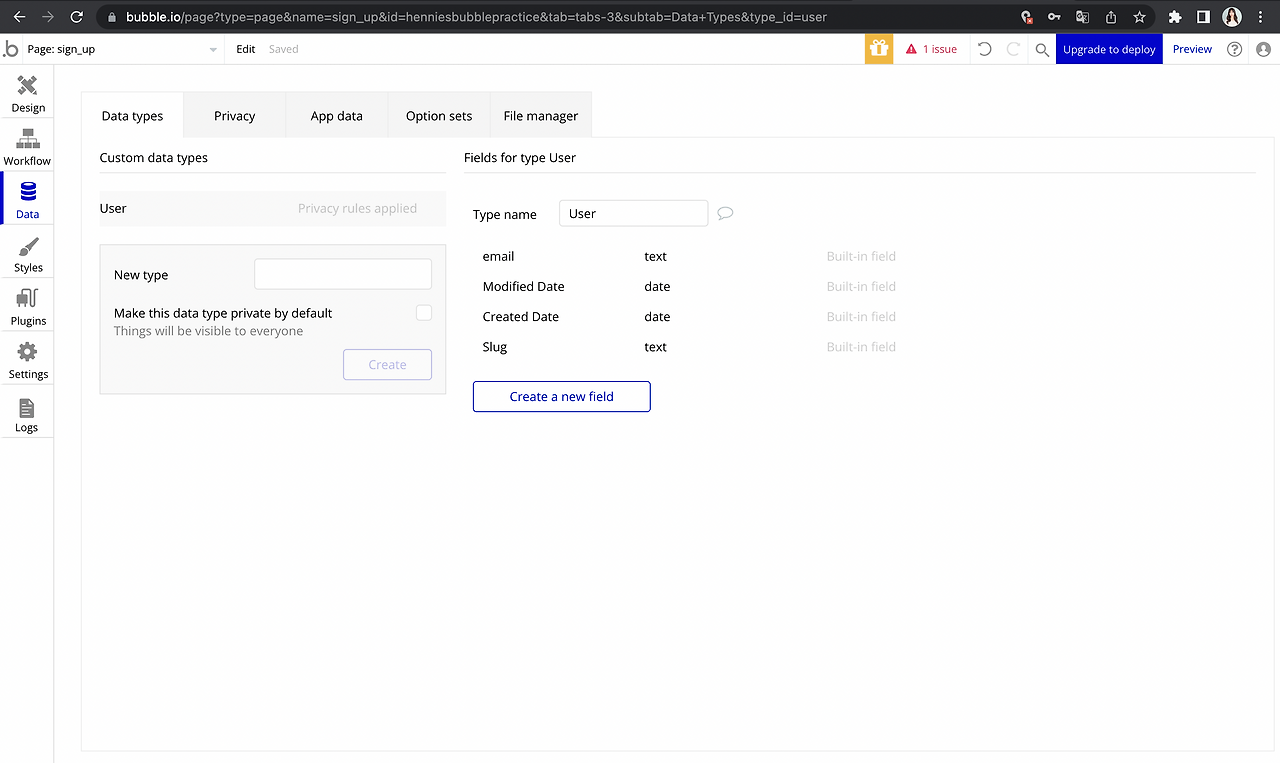1280x763 pixels.
Task: View the site info lock icon
Action: (x=111, y=17)
